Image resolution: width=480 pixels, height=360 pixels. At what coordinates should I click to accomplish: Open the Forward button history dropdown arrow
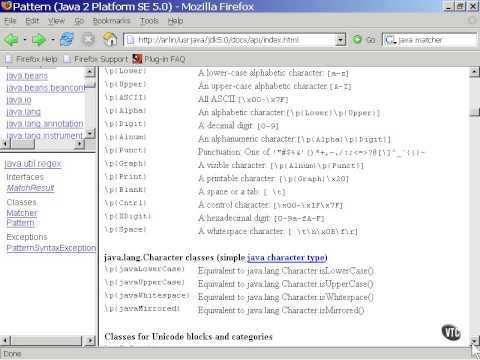pyautogui.click(x=53, y=40)
